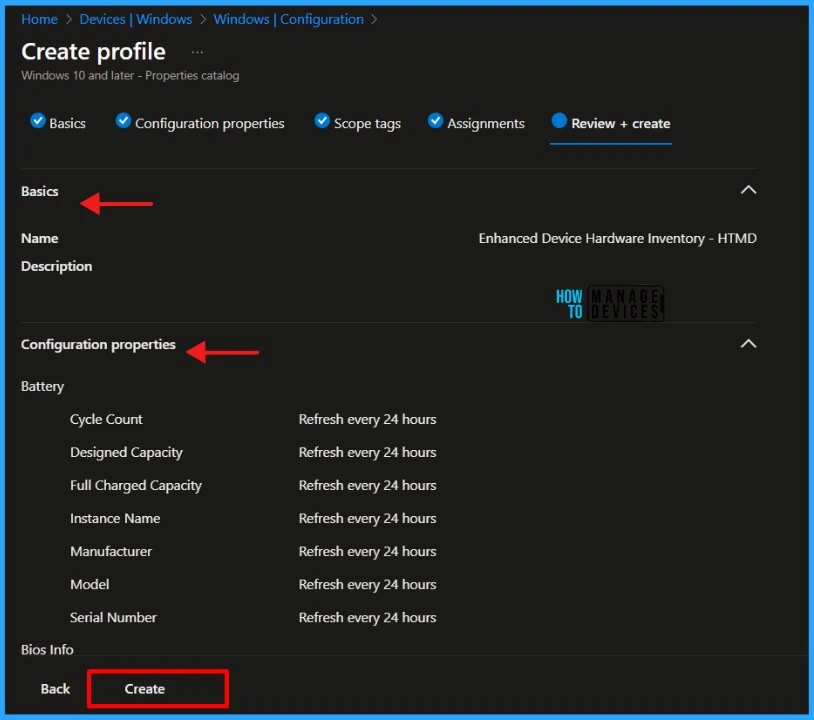This screenshot has width=814, height=720.
Task: Click the Scope tags step checkmark icon
Action: pos(322,120)
